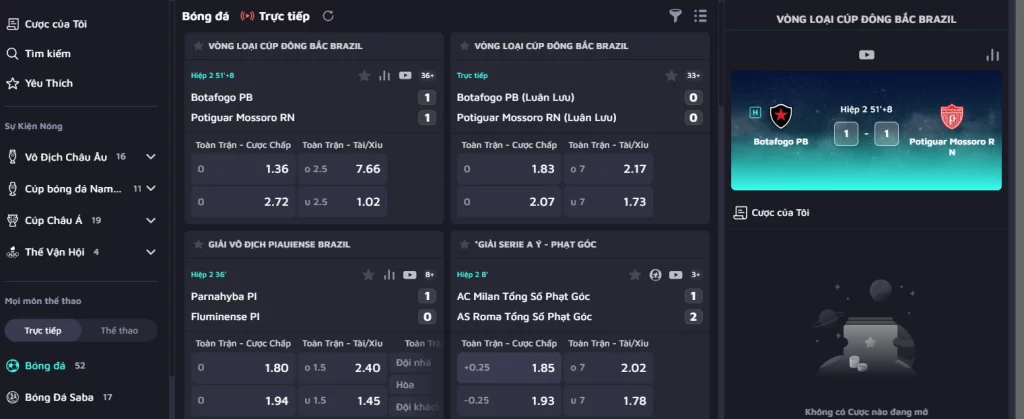
Task: Switch to list view icon
Action: click(700, 16)
